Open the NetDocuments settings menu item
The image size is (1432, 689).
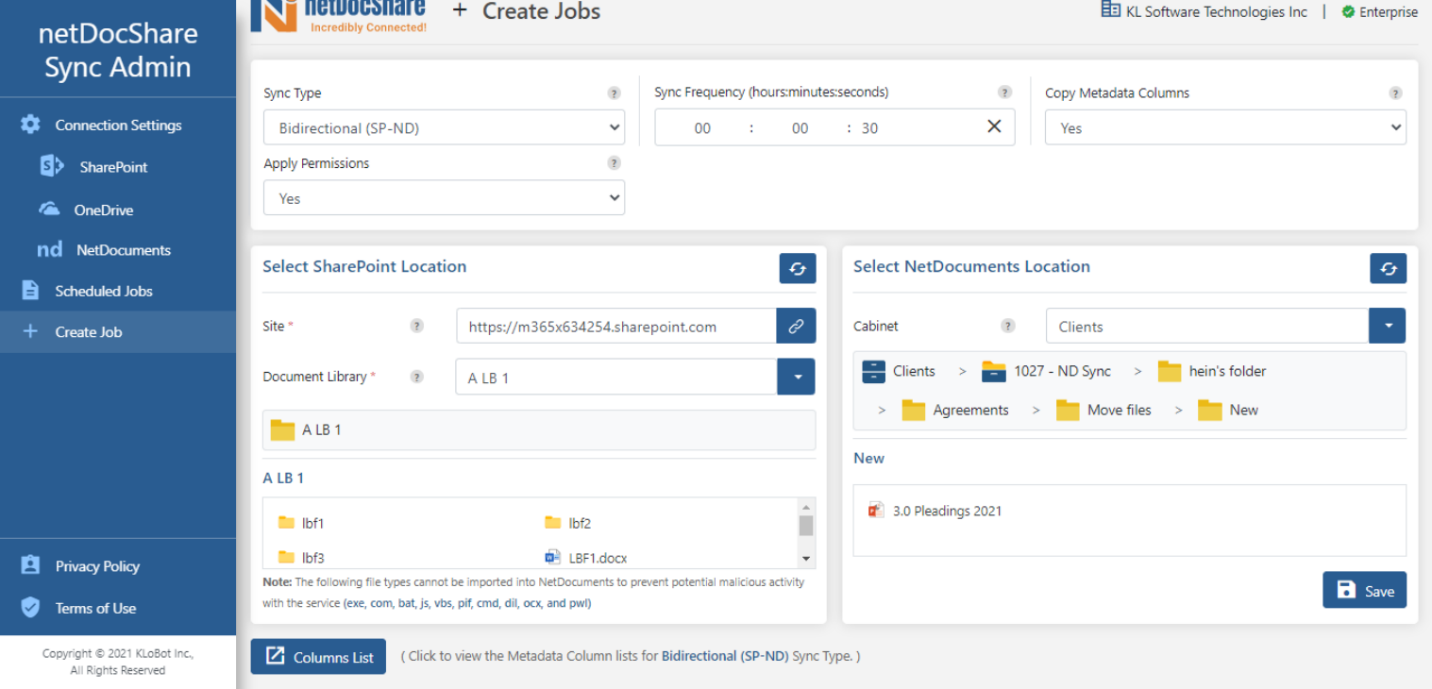coord(118,250)
